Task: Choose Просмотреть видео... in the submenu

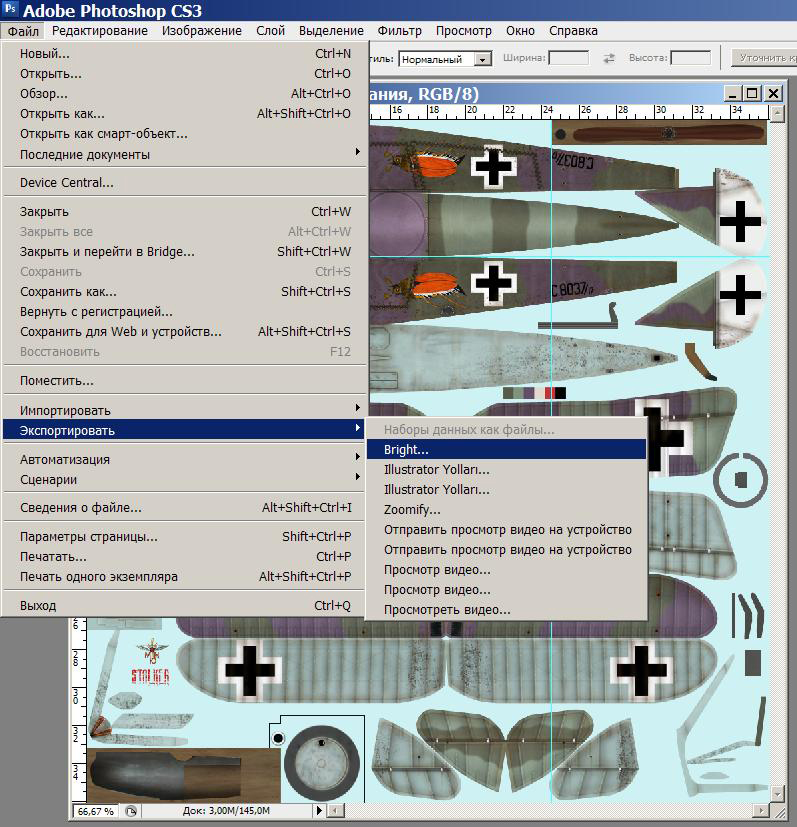Action: [x=506, y=610]
